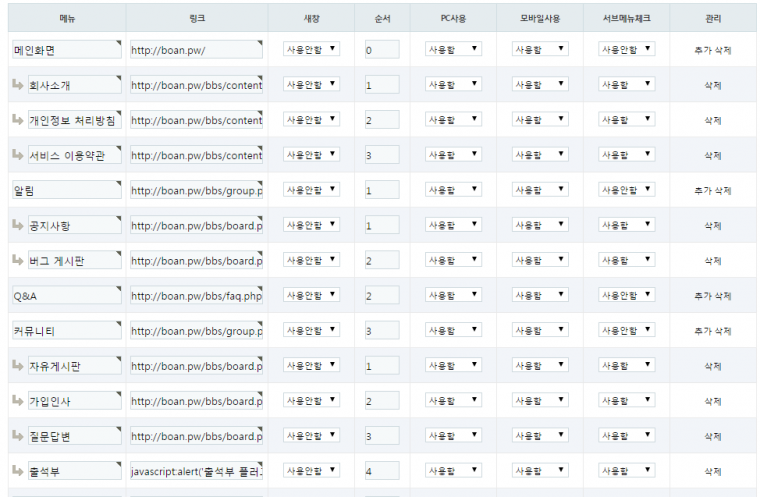Expand the PC사용 dropdown in the 알림 row

(x=453, y=190)
